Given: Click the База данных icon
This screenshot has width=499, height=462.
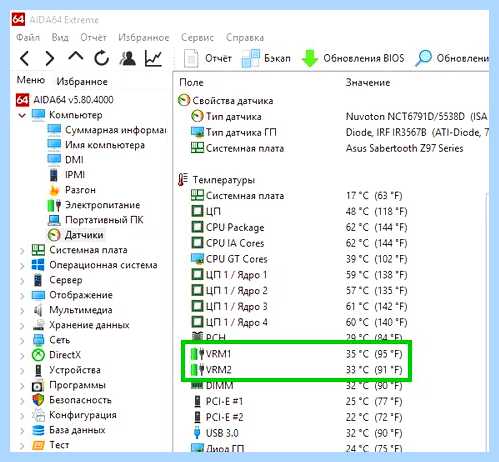Looking at the screenshot, I should tap(38, 430).
